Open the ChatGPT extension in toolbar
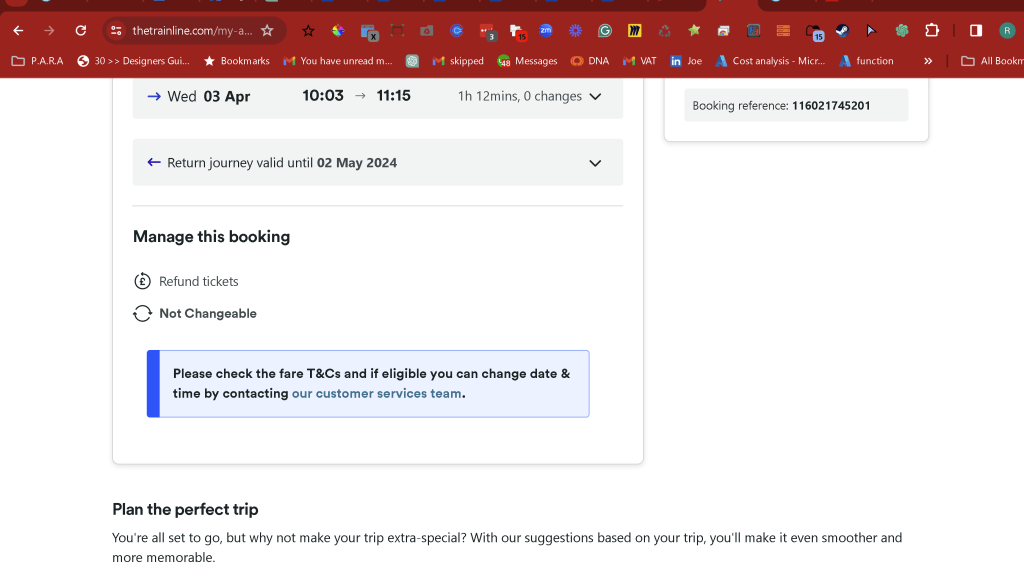This screenshot has height=584, width=1024. (902, 31)
